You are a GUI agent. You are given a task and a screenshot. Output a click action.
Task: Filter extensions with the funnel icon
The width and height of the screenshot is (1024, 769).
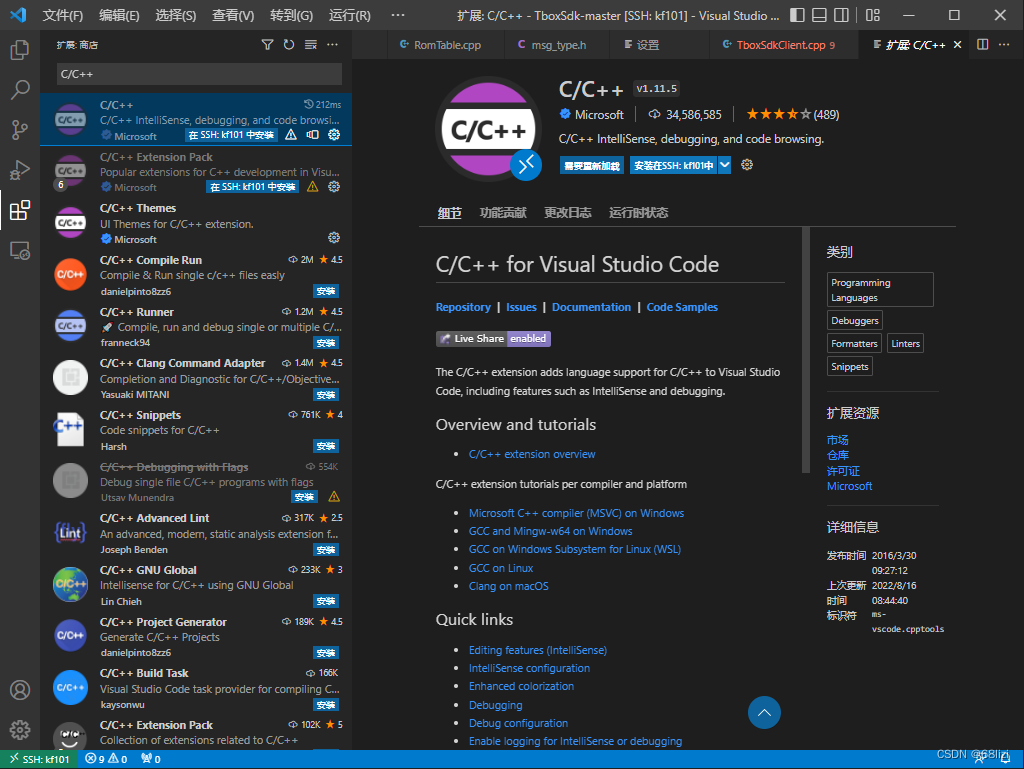coord(267,44)
